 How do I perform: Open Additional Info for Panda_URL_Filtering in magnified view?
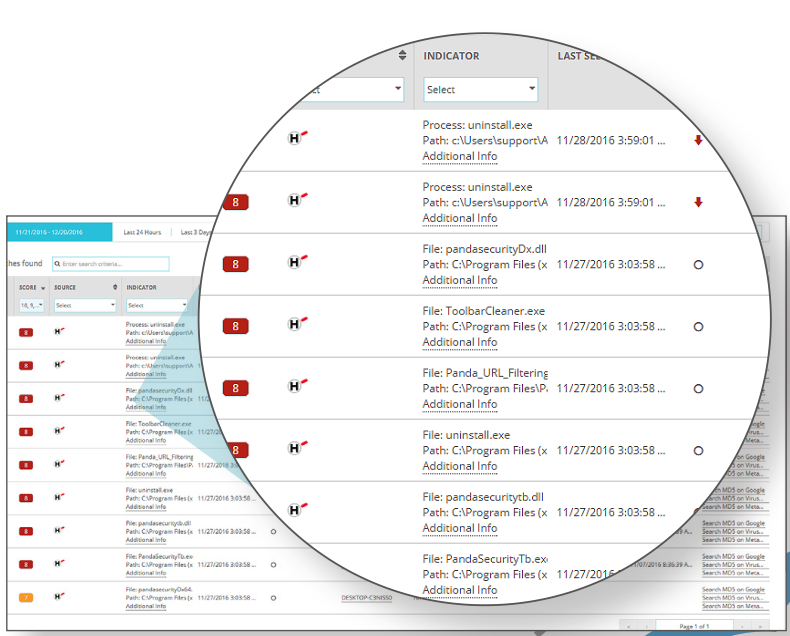coord(459,404)
